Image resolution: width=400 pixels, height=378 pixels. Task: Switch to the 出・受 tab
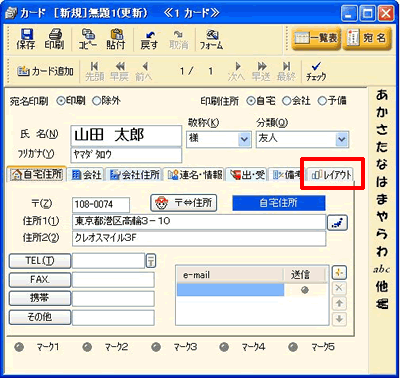[247, 175]
